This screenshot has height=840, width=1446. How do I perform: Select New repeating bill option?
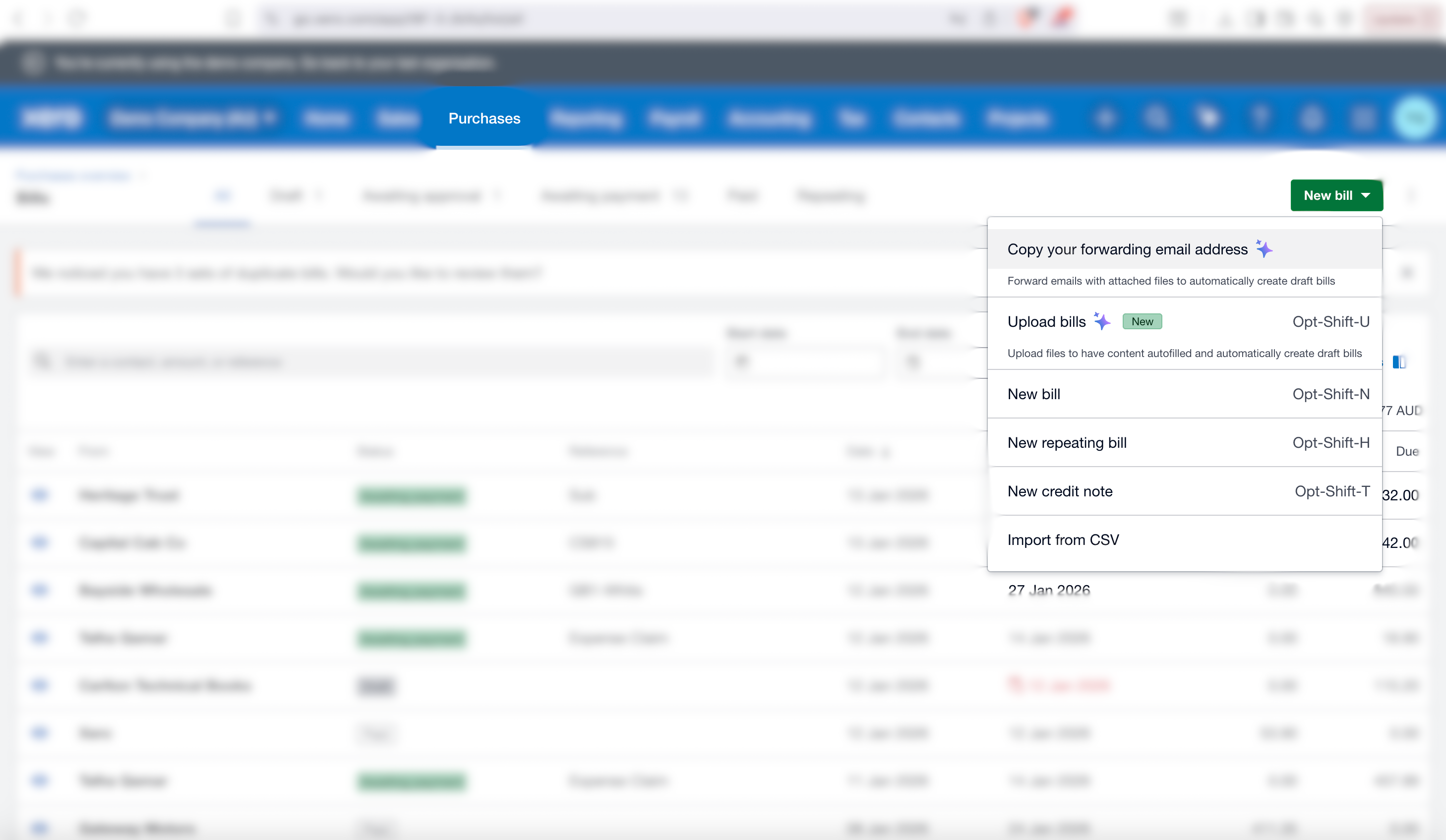pos(1184,443)
